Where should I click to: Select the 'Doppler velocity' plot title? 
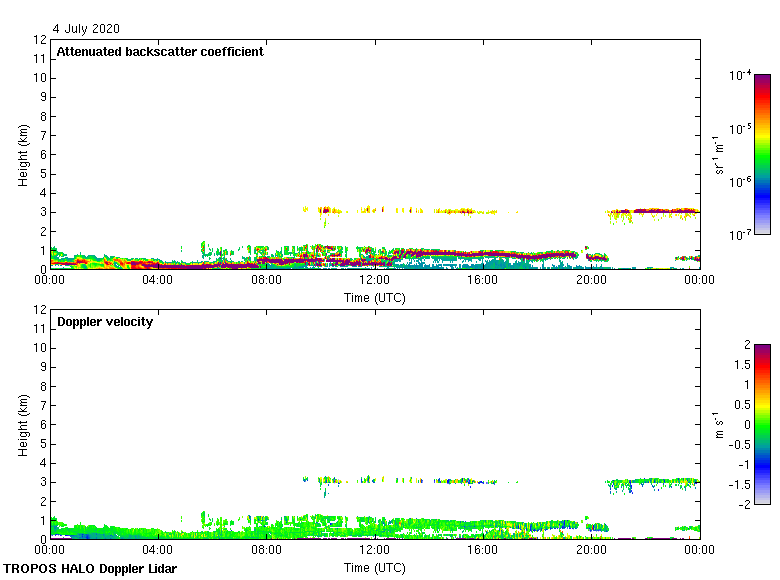point(105,322)
